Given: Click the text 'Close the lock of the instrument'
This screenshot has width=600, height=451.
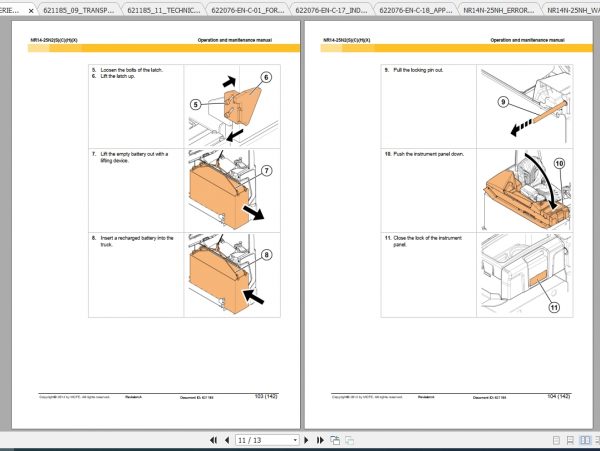Looking at the screenshot, I should coord(427,238).
